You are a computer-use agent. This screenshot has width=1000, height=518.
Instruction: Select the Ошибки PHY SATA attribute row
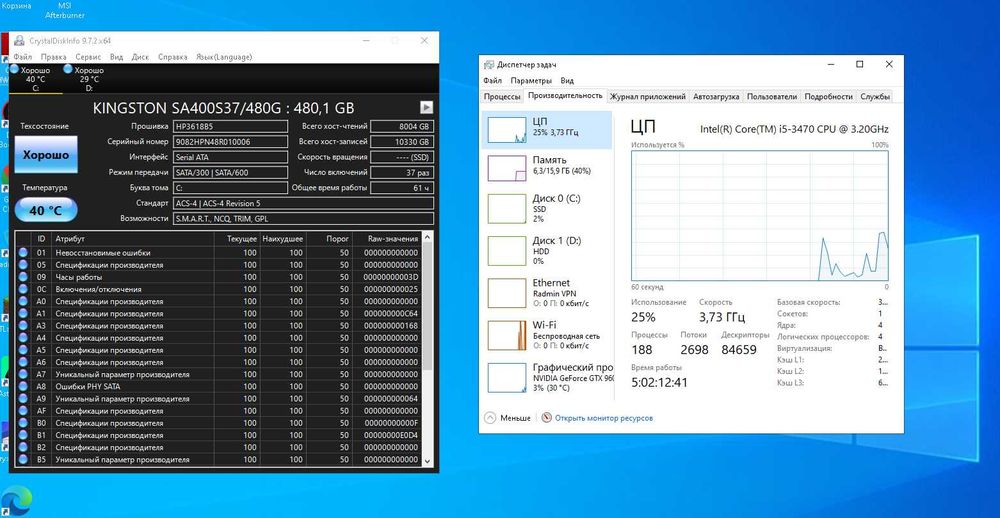point(218,387)
